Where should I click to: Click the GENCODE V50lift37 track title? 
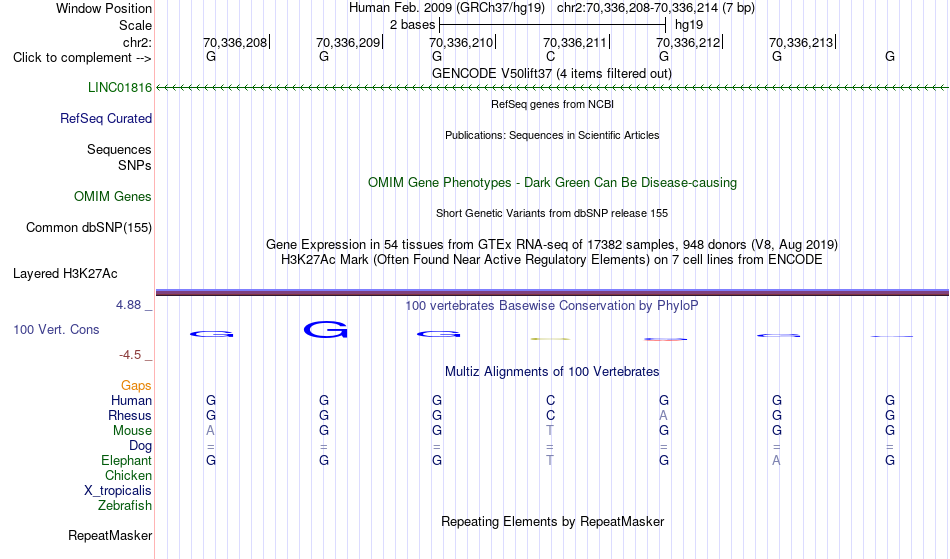click(551, 73)
